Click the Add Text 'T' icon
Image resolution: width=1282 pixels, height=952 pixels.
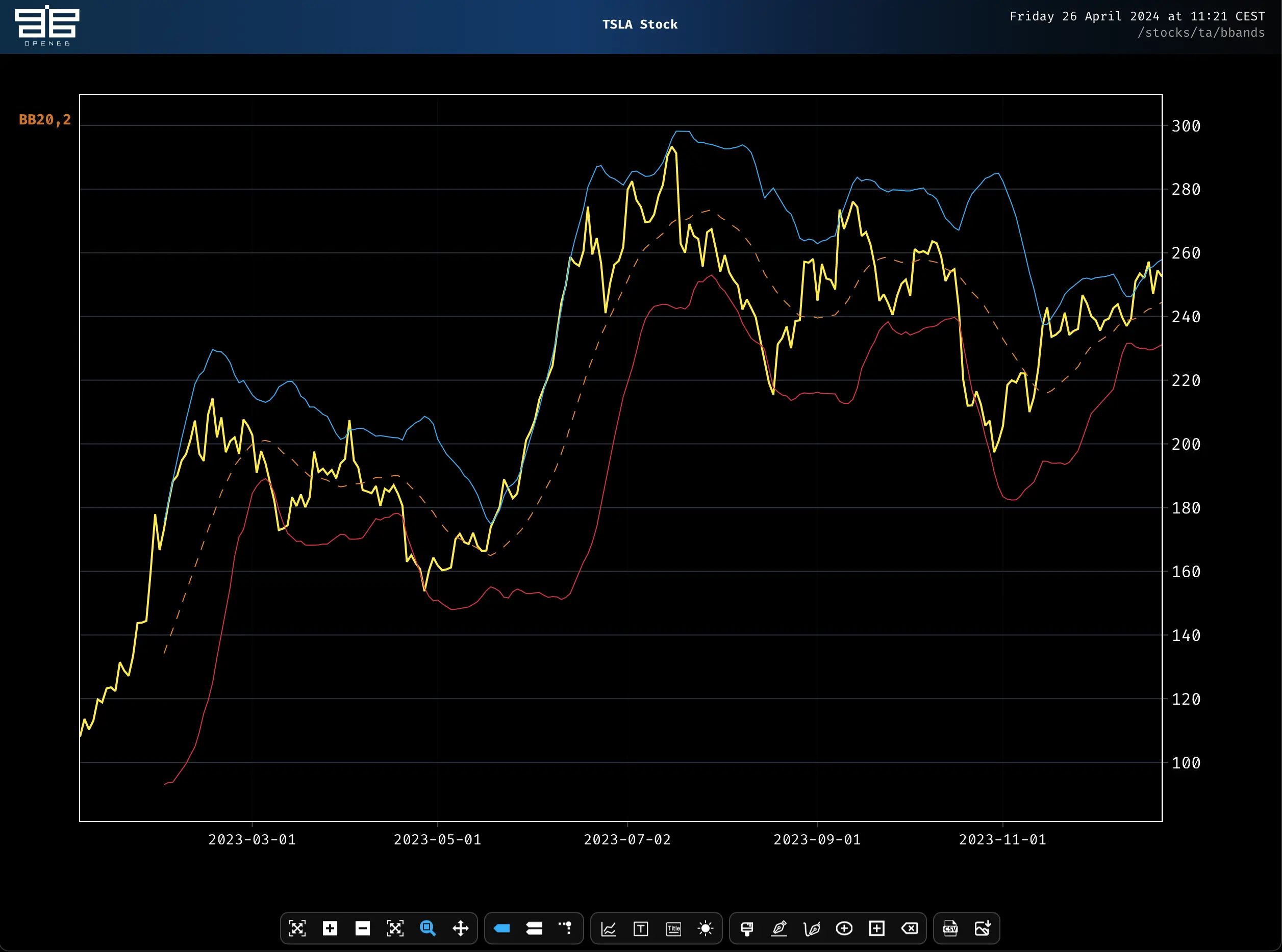tap(641, 929)
